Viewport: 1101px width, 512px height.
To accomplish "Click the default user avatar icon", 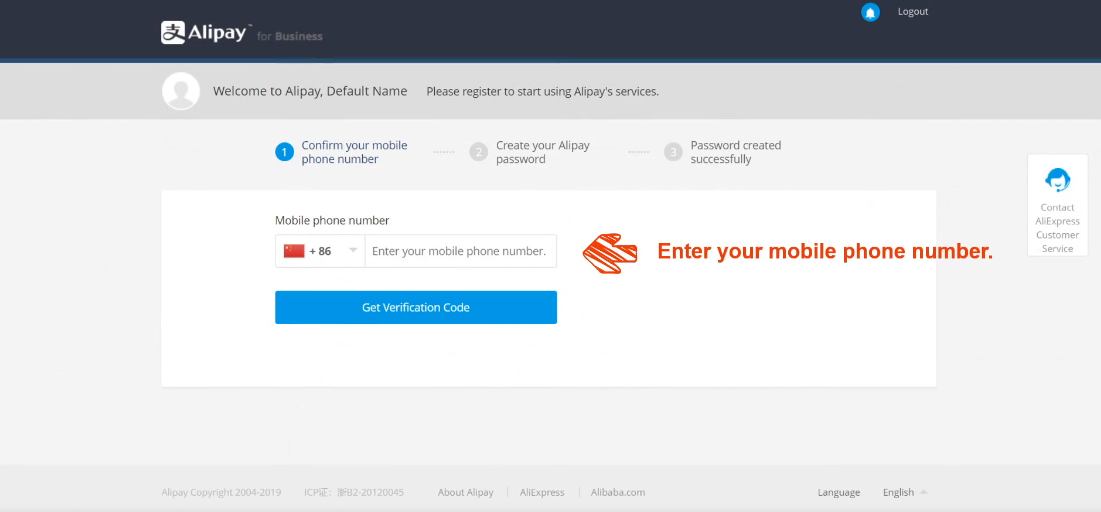I will coord(180,91).
